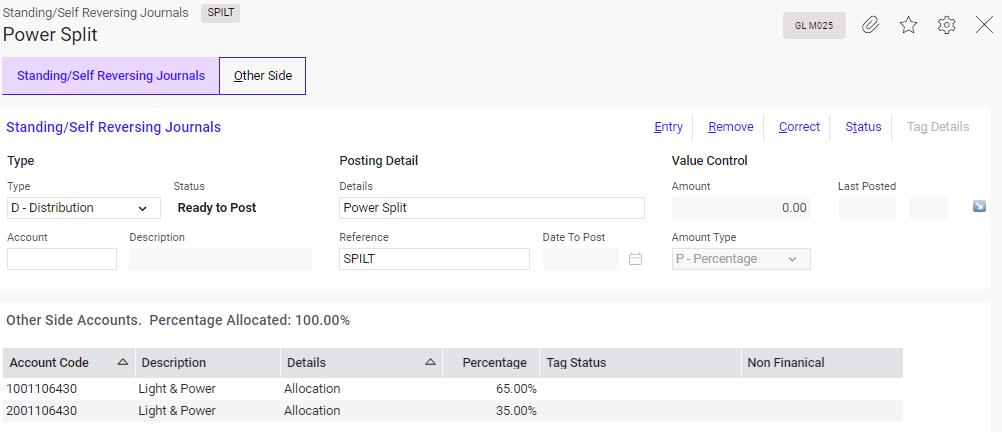The width and height of the screenshot is (1002, 432).
Task: Click the Reference field containing SPILT
Action: point(434,259)
